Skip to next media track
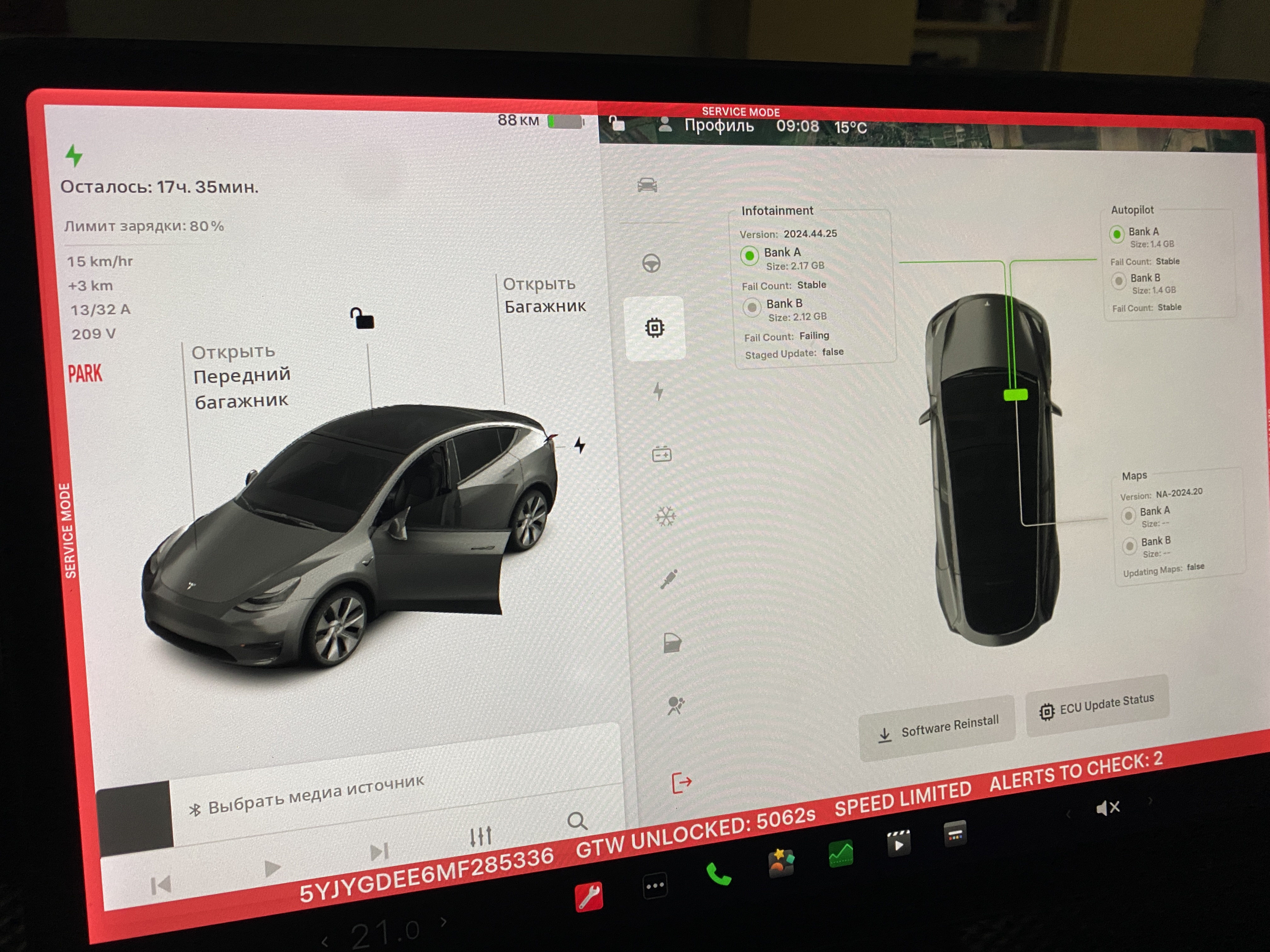 (379, 852)
